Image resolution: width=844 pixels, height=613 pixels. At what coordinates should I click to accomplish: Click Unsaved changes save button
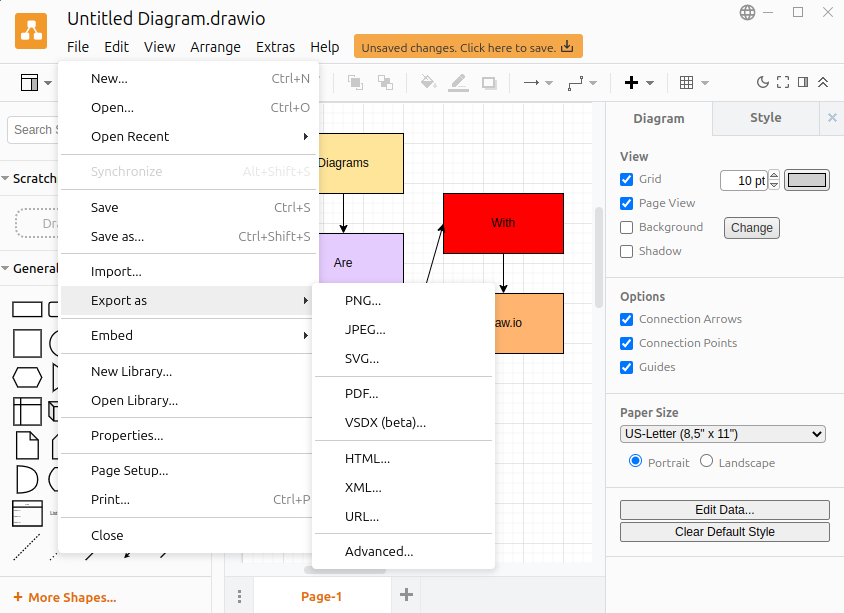(468, 47)
